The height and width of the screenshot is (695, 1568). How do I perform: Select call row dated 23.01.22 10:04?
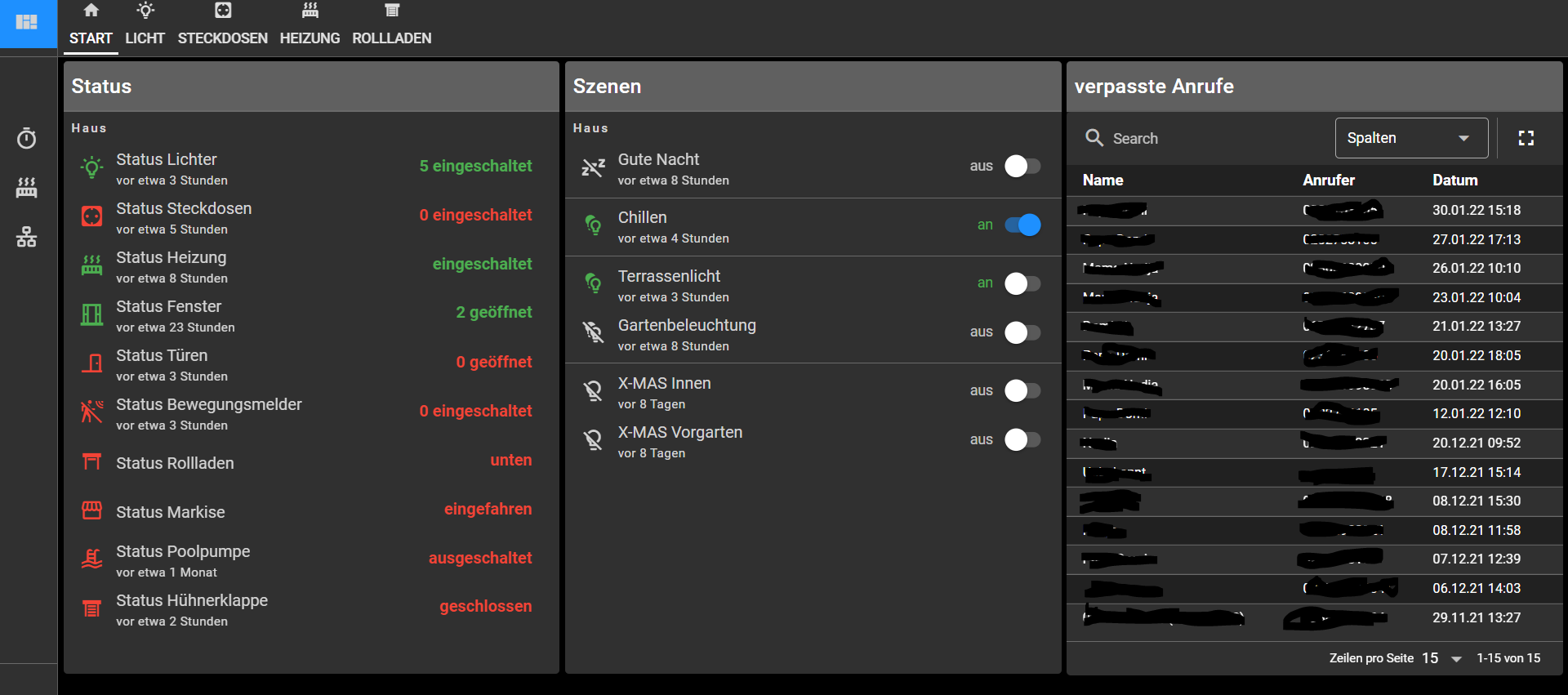(x=1314, y=297)
